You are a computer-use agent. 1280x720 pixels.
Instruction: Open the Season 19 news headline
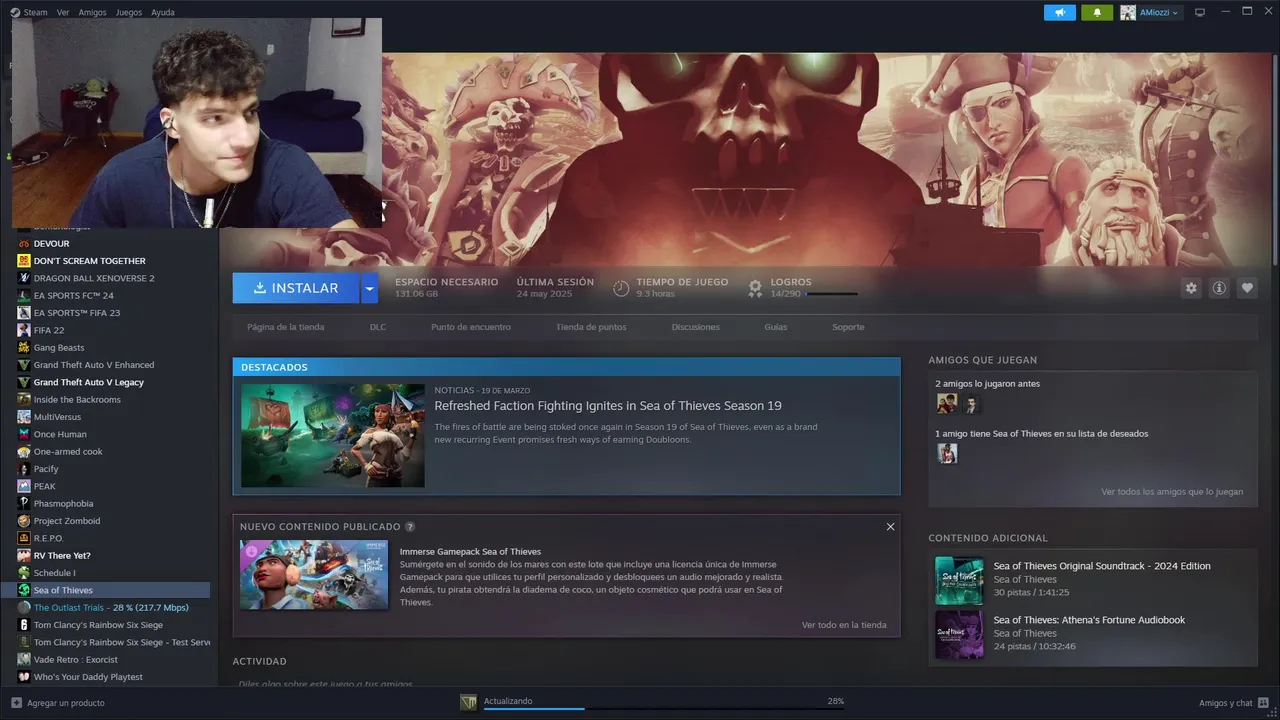(608, 406)
